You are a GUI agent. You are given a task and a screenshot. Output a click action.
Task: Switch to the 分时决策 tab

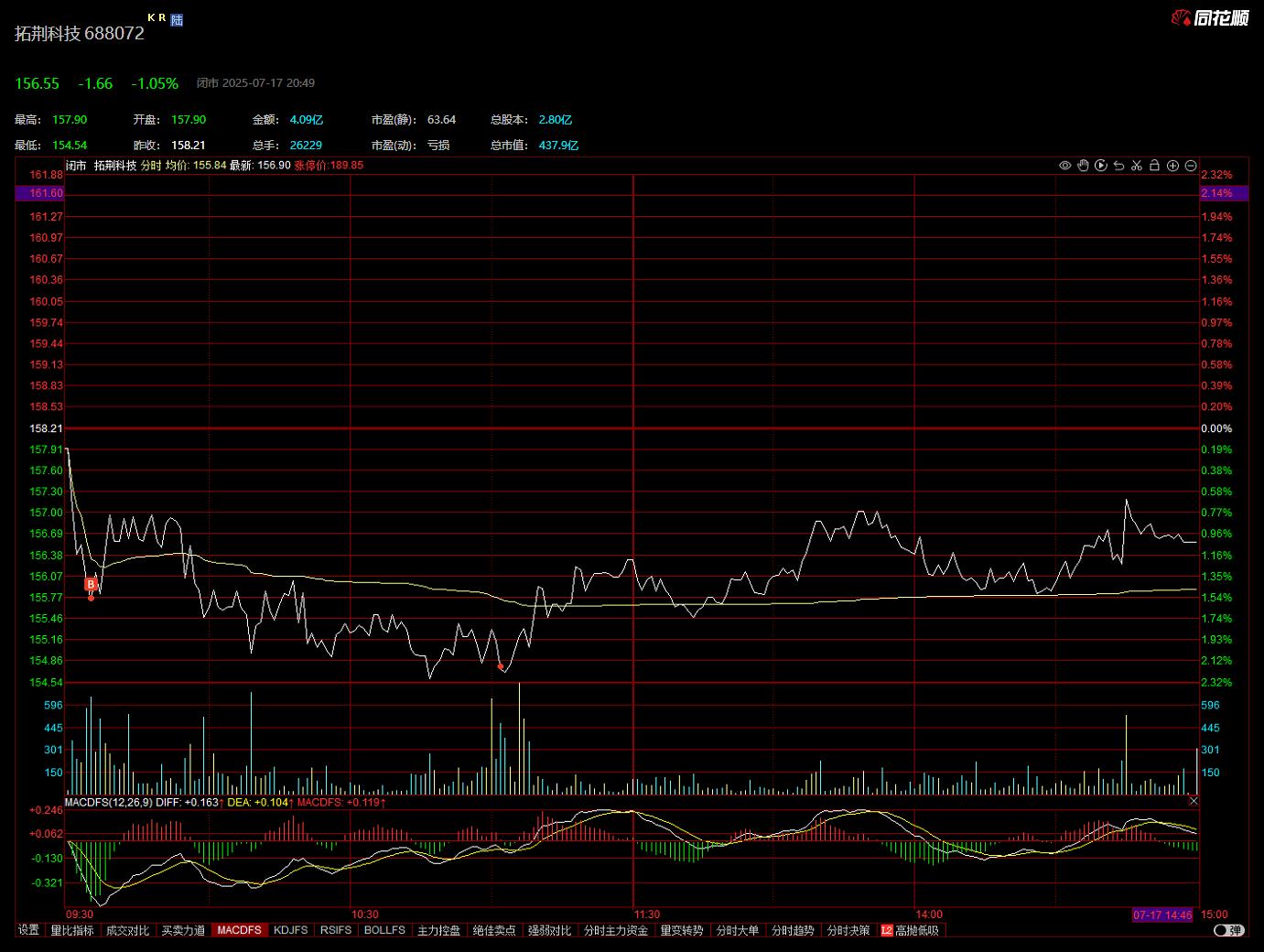[848, 930]
